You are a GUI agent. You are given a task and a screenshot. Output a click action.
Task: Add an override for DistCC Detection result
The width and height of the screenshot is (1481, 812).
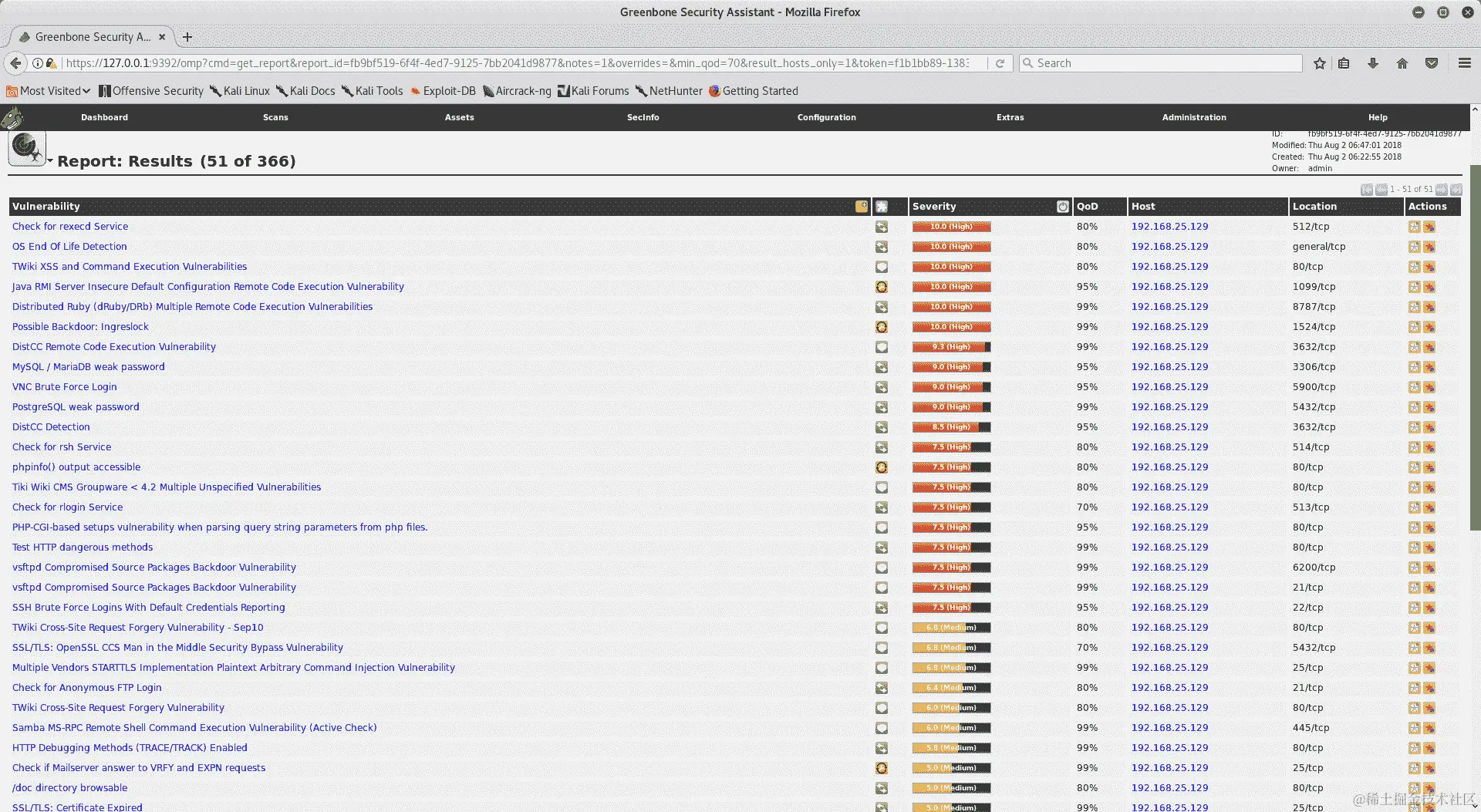pyautogui.click(x=1429, y=427)
